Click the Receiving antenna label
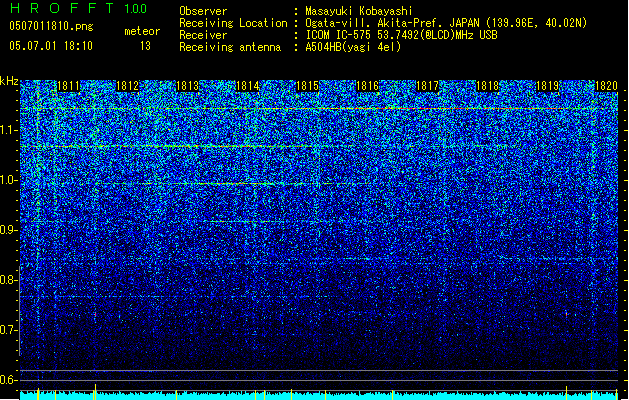The width and height of the screenshot is (629, 400). pyautogui.click(x=230, y=47)
